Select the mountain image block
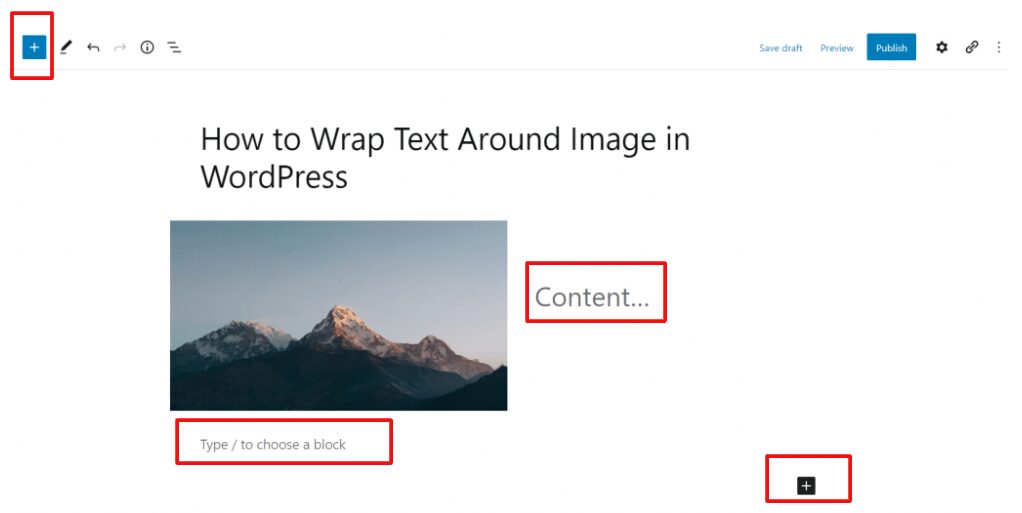The height and width of the screenshot is (513, 1022). coord(338,315)
